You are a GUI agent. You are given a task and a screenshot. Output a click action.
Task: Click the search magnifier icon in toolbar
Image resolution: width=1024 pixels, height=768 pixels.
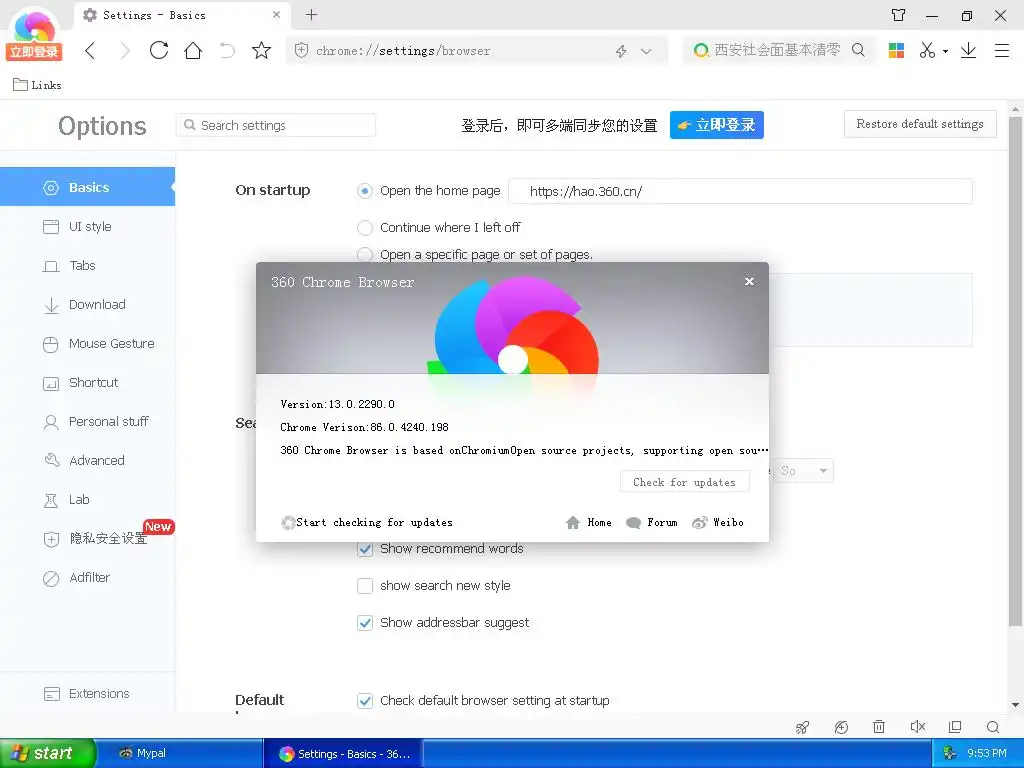coord(858,50)
